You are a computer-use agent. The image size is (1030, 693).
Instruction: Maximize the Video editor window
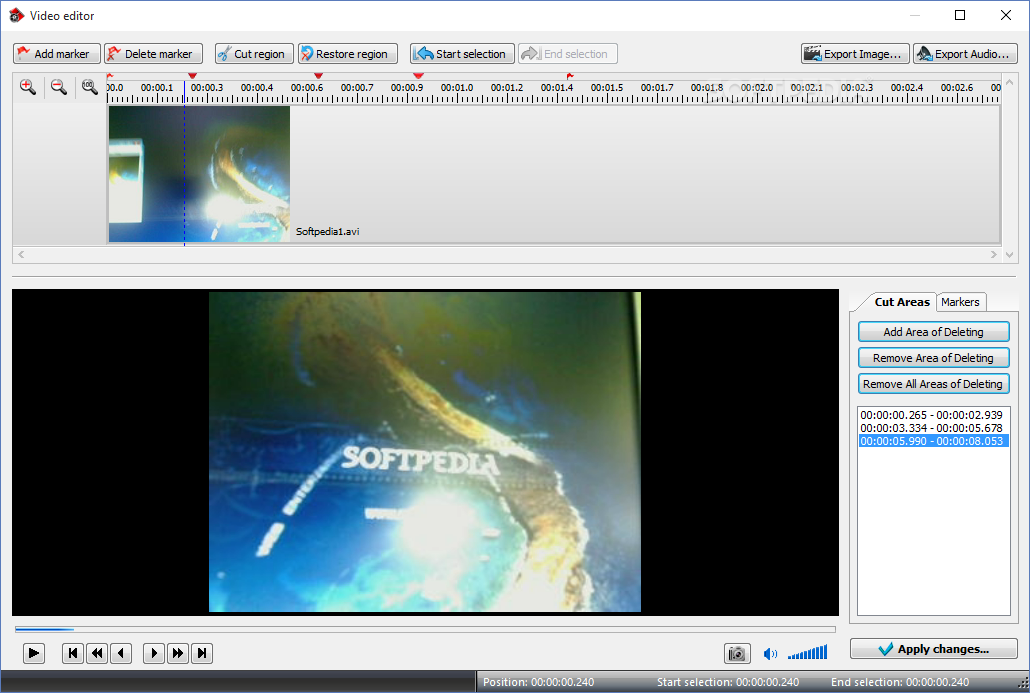pyautogui.click(x=960, y=15)
